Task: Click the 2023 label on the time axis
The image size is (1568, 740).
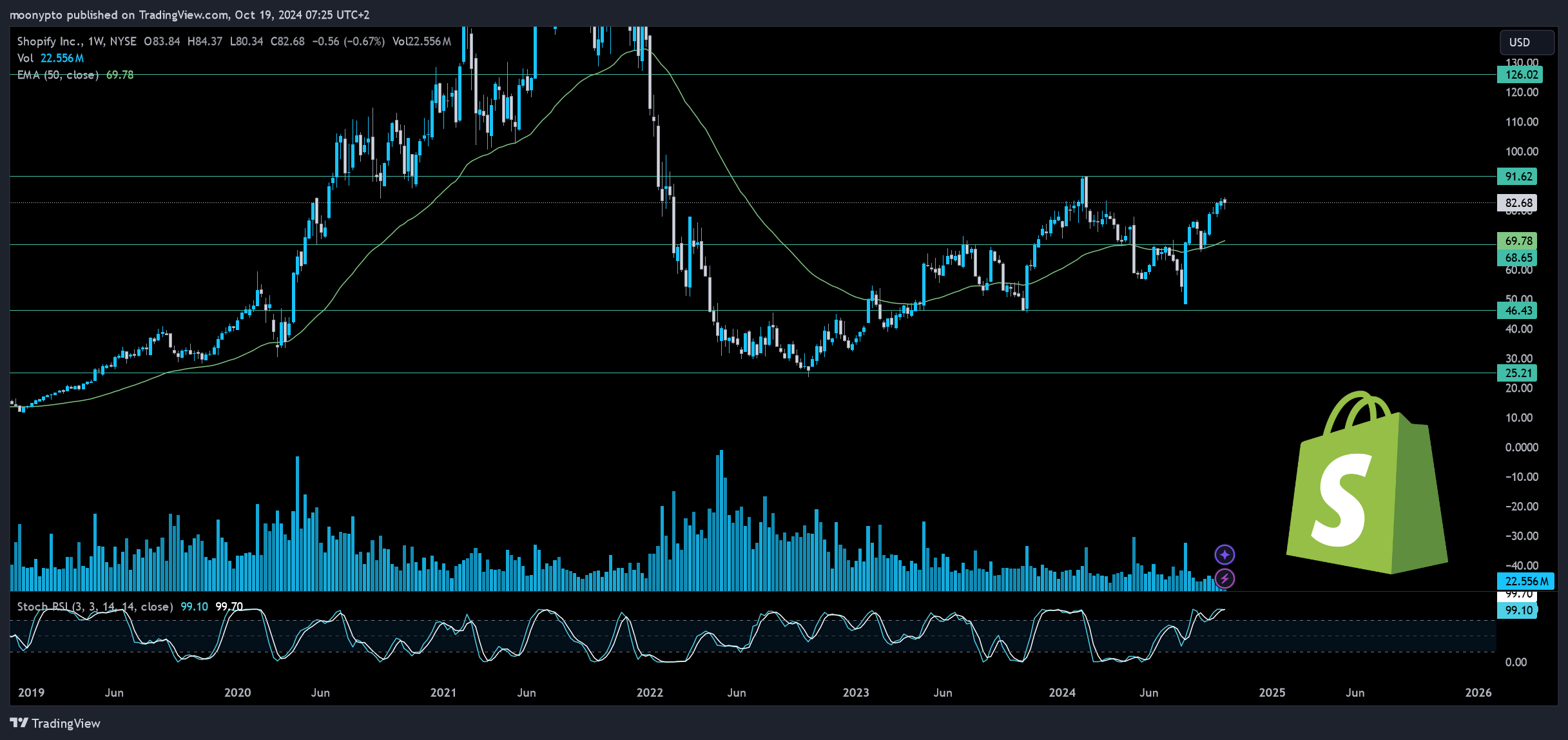Action: pos(856,692)
